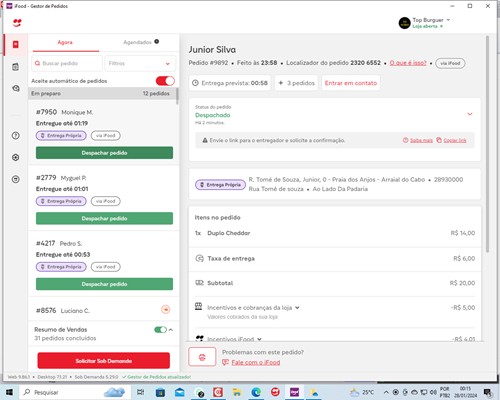Click the Solicitar Sob Demanda button

[x=104, y=361]
